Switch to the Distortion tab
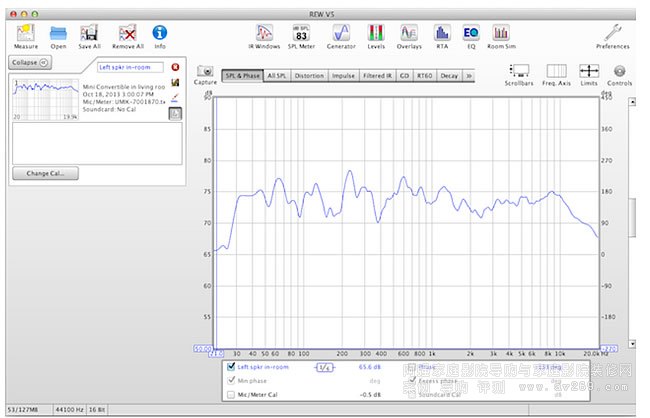The height and width of the screenshot is (418, 650). click(x=309, y=75)
